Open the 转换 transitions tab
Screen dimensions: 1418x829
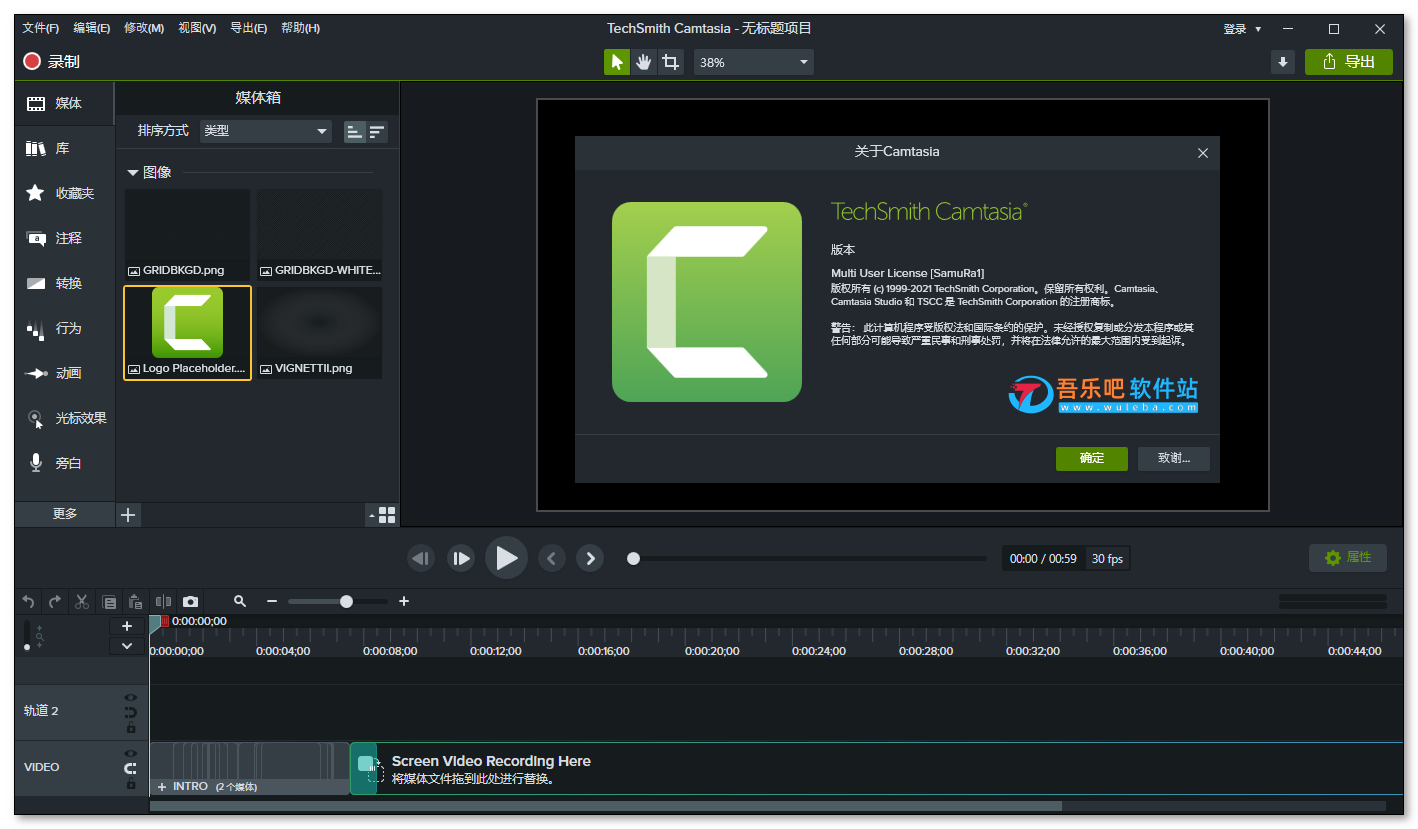coord(65,283)
